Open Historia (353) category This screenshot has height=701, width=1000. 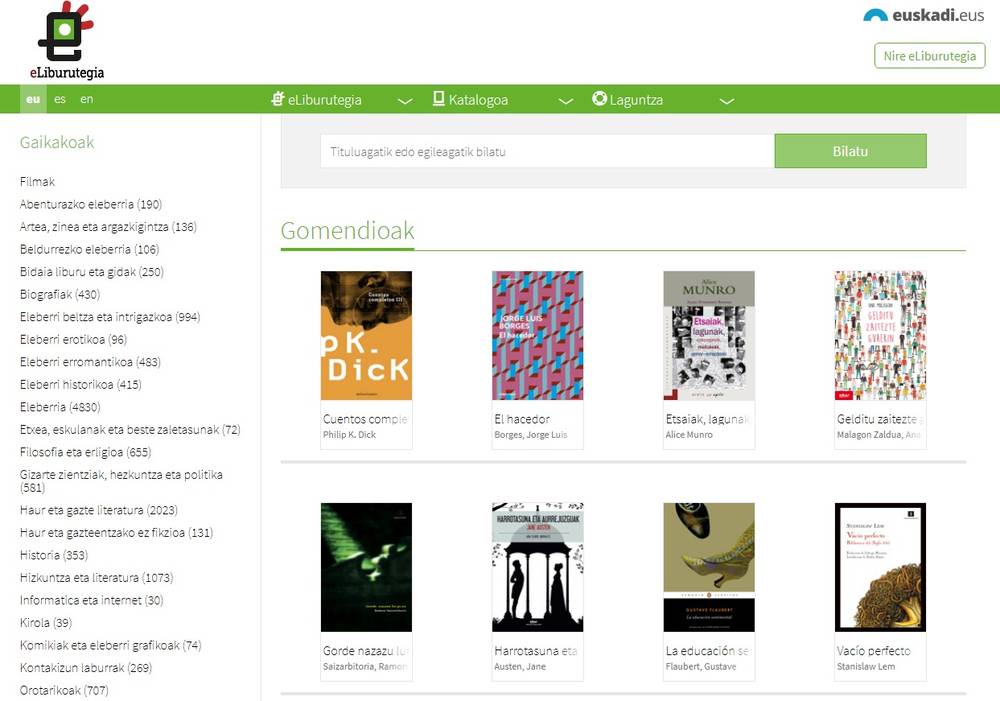[x=54, y=555]
